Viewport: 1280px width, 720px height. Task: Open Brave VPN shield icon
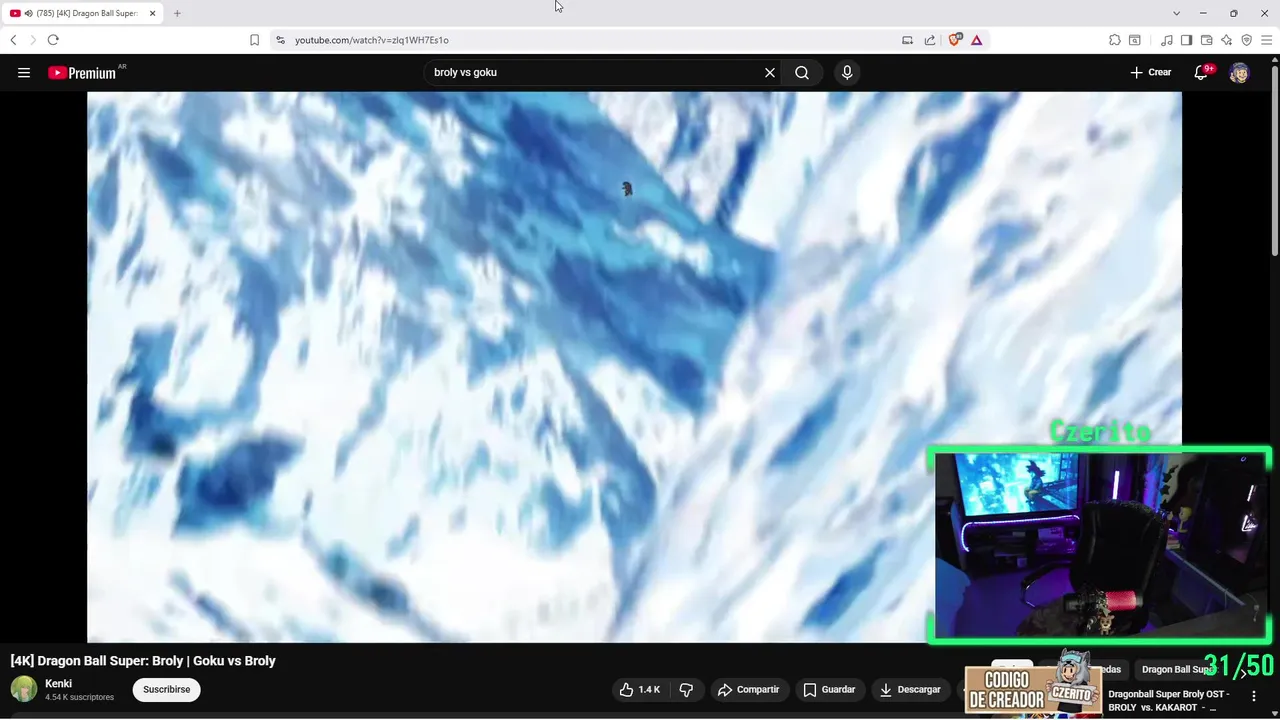[x=1246, y=40]
